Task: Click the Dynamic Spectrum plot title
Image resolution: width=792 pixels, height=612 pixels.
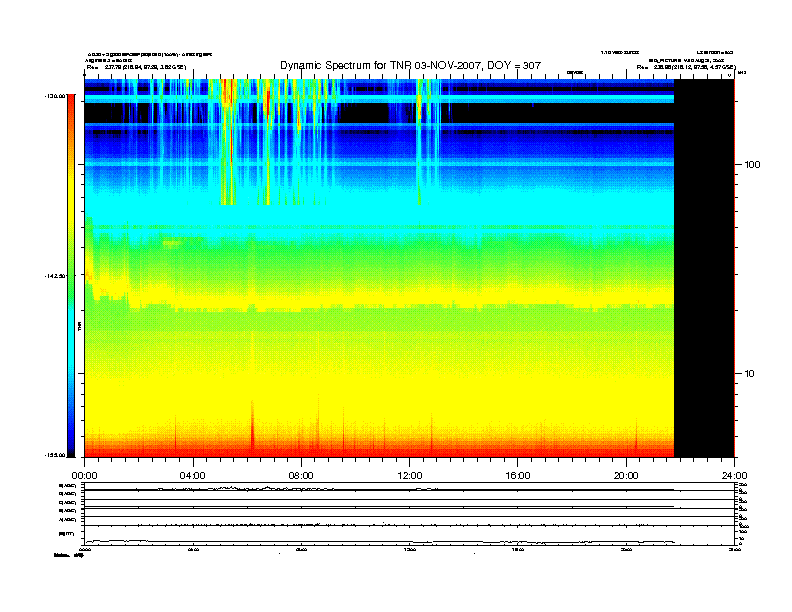Action: 410,65
